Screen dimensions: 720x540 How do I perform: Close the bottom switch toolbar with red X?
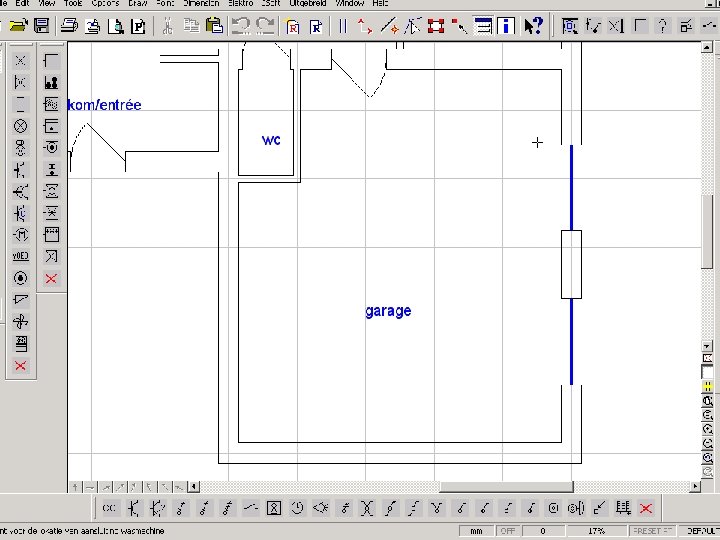tap(646, 508)
